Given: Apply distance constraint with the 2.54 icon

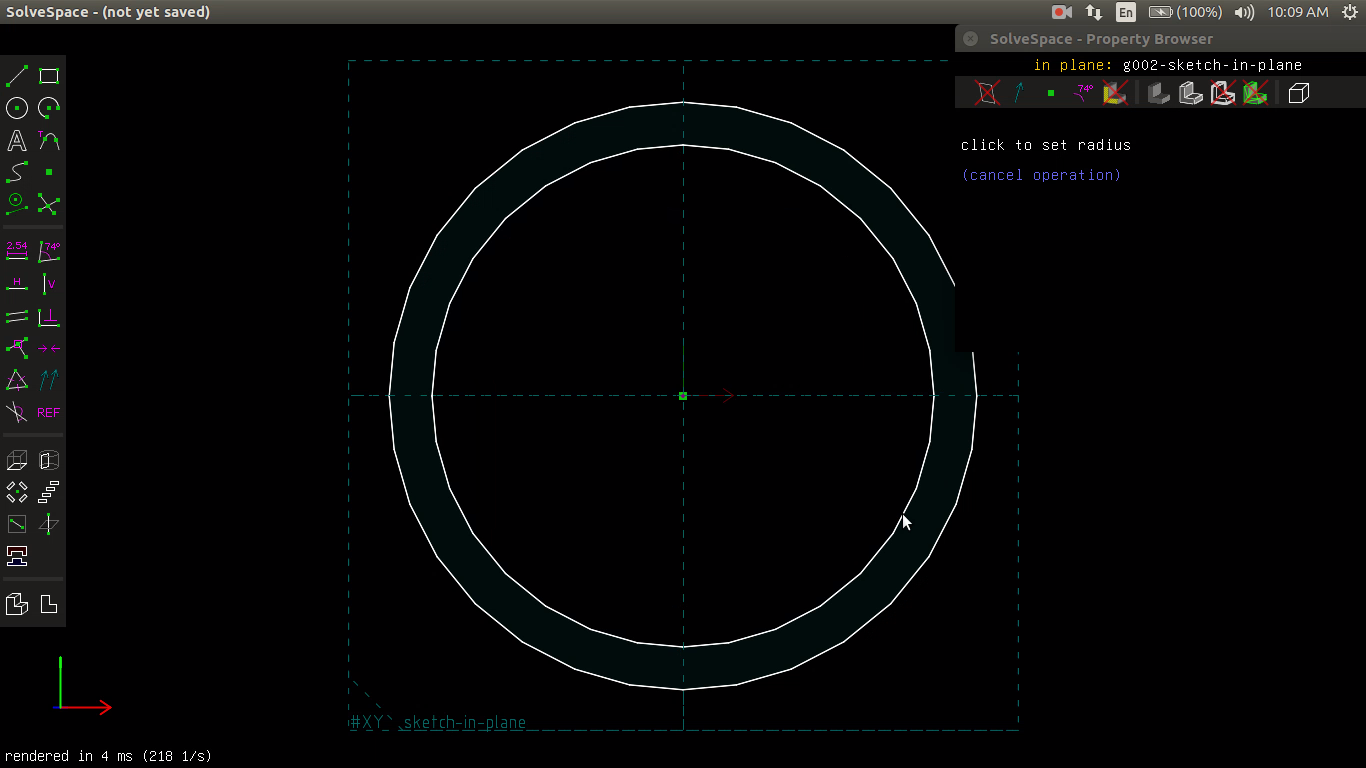Looking at the screenshot, I should pyautogui.click(x=17, y=251).
